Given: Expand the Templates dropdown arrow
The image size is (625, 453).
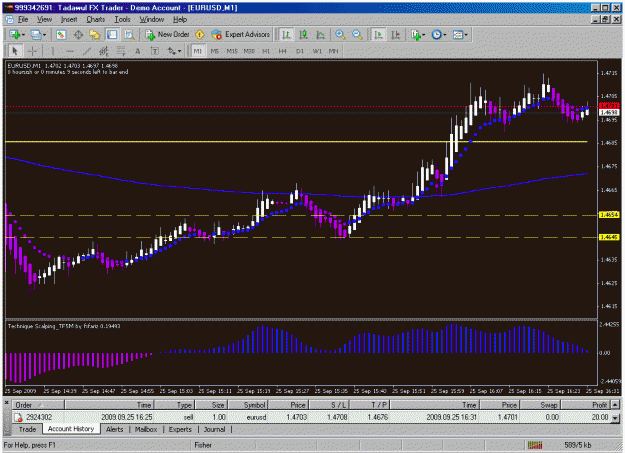Looking at the screenshot, I should pyautogui.click(x=466, y=35).
